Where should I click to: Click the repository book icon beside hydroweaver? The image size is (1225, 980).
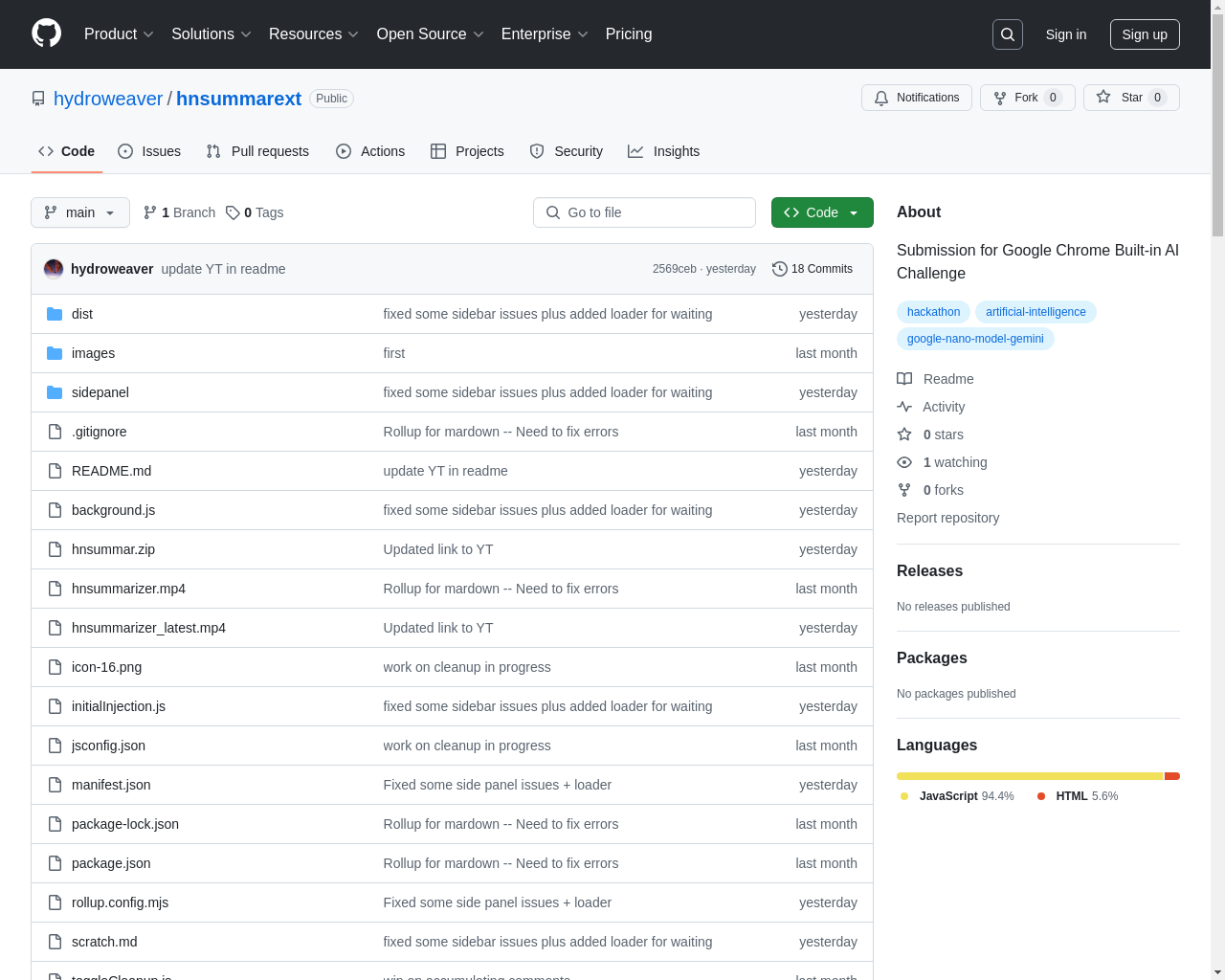(x=38, y=99)
